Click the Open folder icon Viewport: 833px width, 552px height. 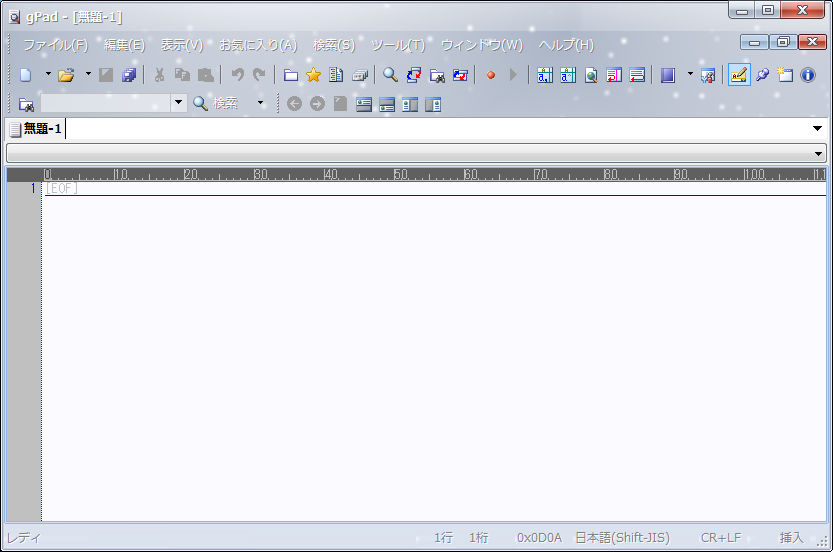[x=66, y=75]
